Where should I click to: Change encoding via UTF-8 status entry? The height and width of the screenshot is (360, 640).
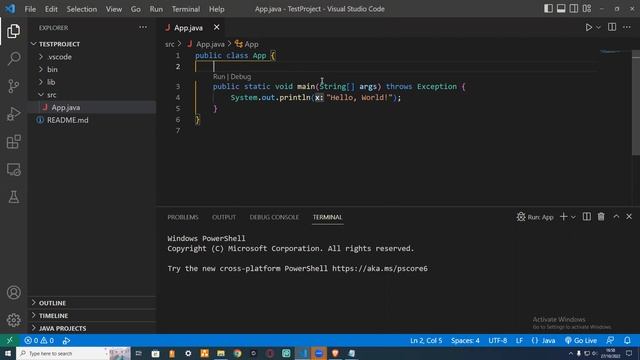click(498, 340)
